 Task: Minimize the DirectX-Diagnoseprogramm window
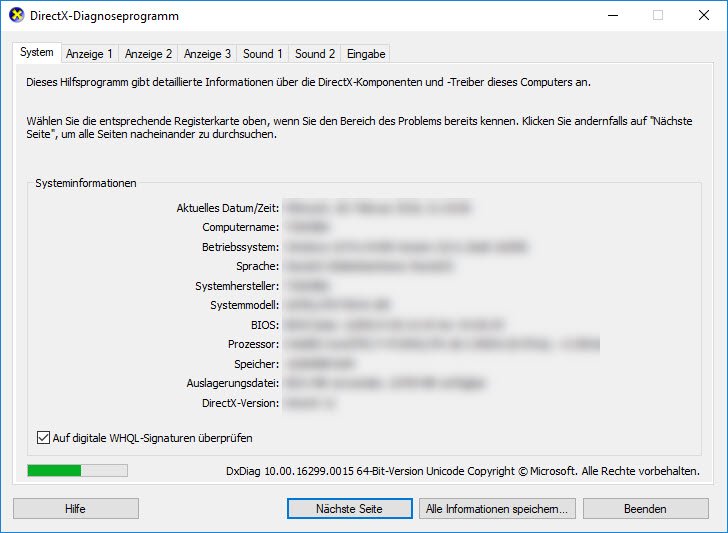click(x=613, y=15)
